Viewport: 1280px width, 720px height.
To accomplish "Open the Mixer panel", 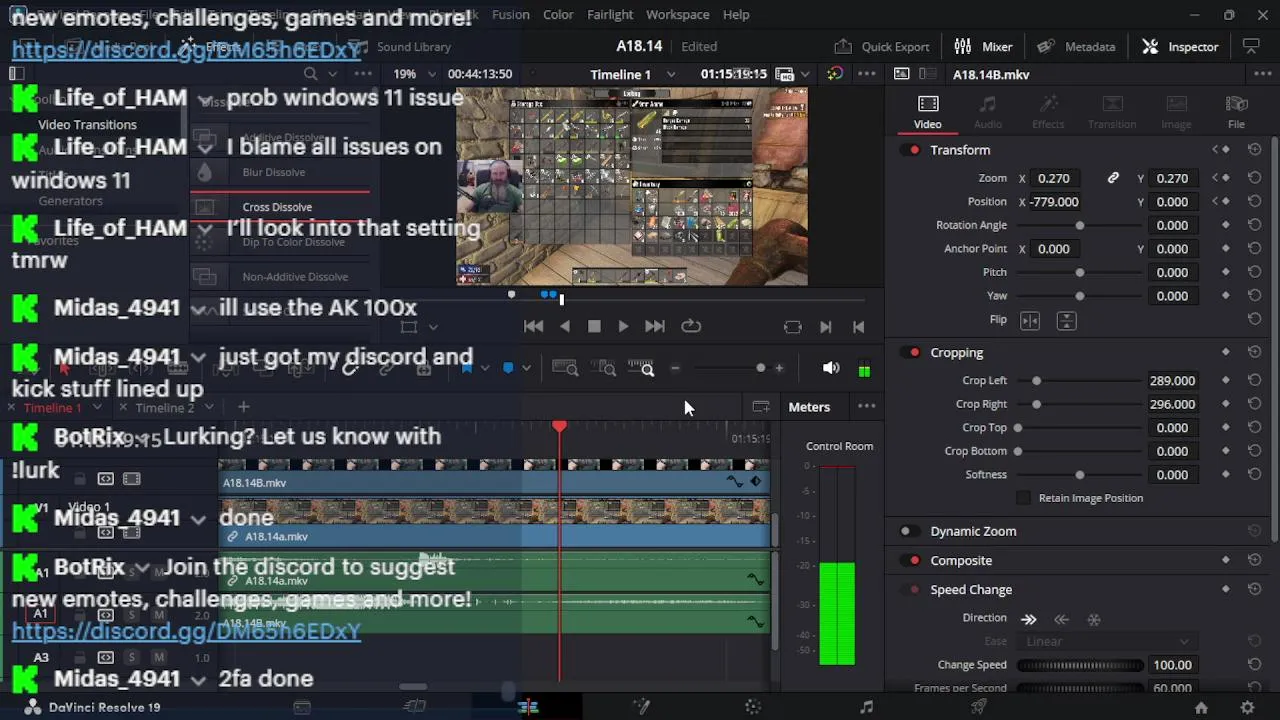I will pos(983,46).
